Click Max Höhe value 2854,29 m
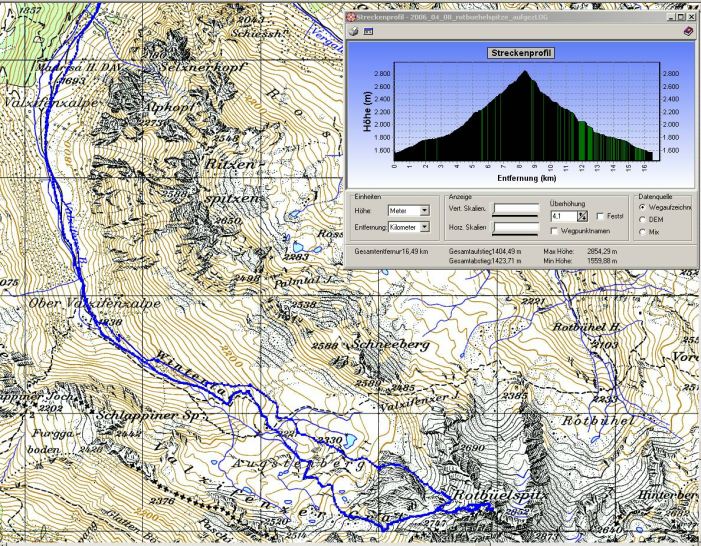This screenshot has height=546, width=701. (x=602, y=251)
